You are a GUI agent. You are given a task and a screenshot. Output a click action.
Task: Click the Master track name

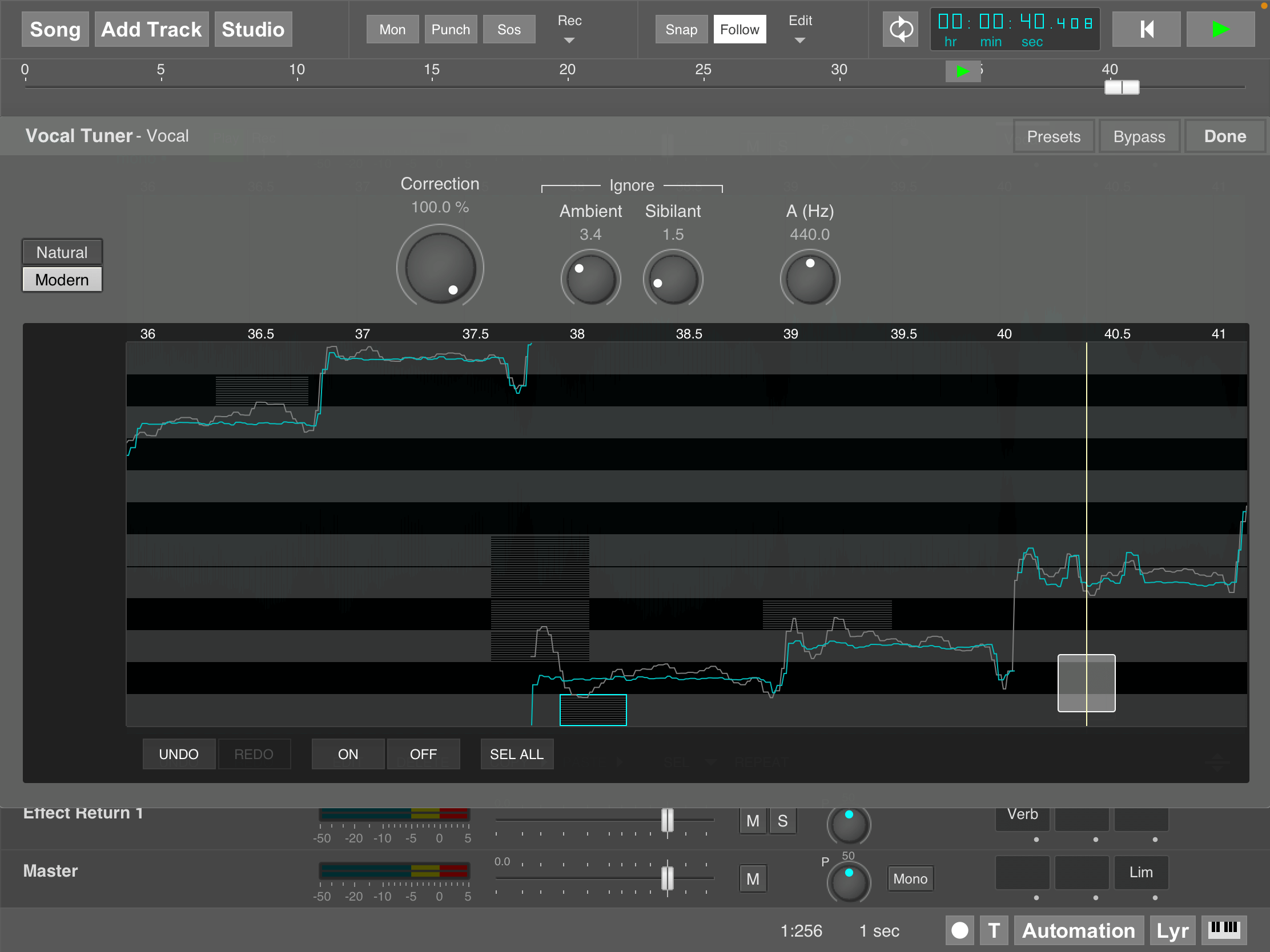point(50,870)
